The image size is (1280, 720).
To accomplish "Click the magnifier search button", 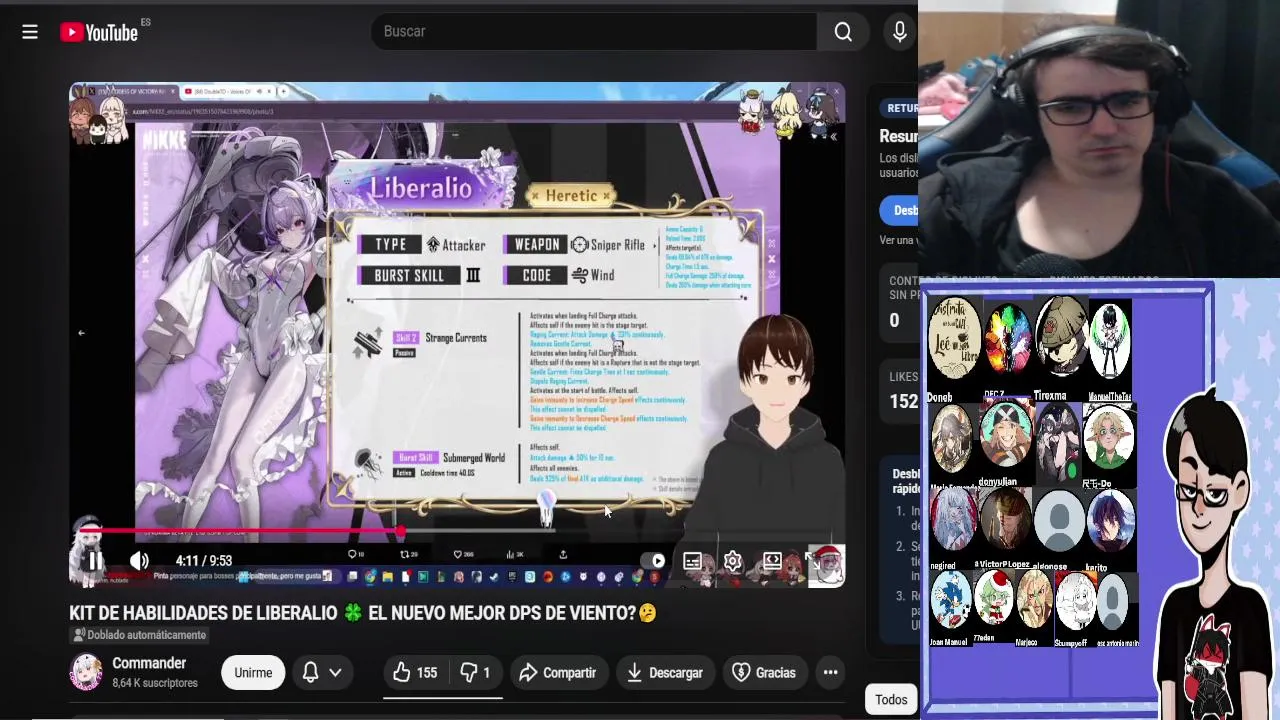I will (843, 32).
